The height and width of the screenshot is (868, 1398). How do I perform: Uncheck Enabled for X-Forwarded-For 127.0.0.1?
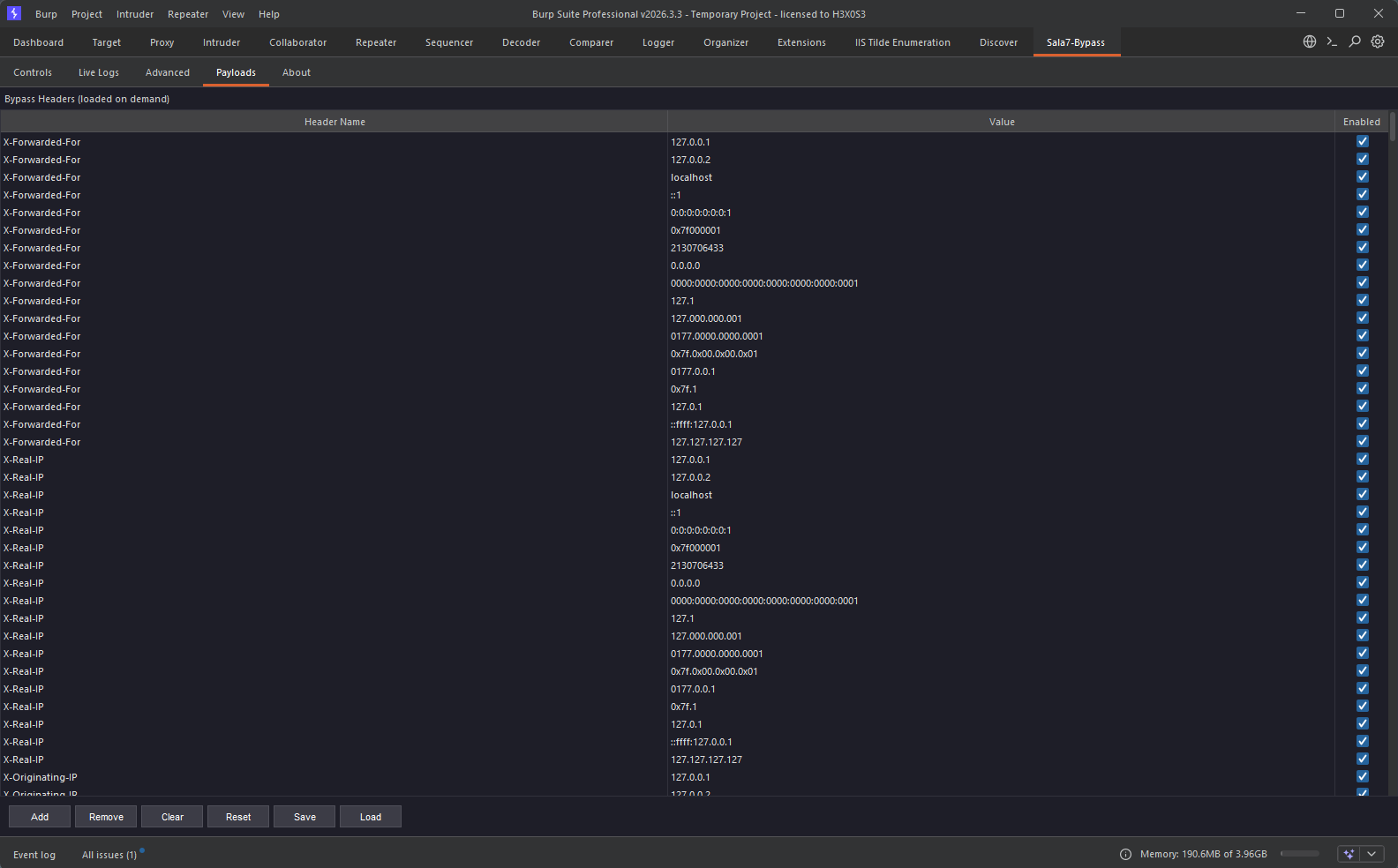point(1363,141)
